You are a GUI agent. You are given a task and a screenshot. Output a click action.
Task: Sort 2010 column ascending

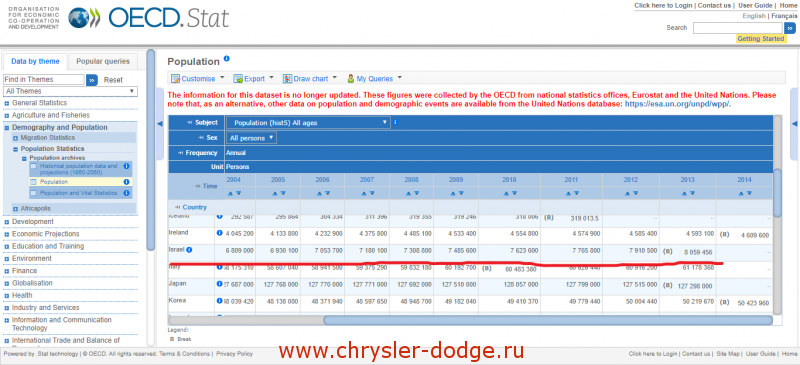pyautogui.click(x=506, y=193)
